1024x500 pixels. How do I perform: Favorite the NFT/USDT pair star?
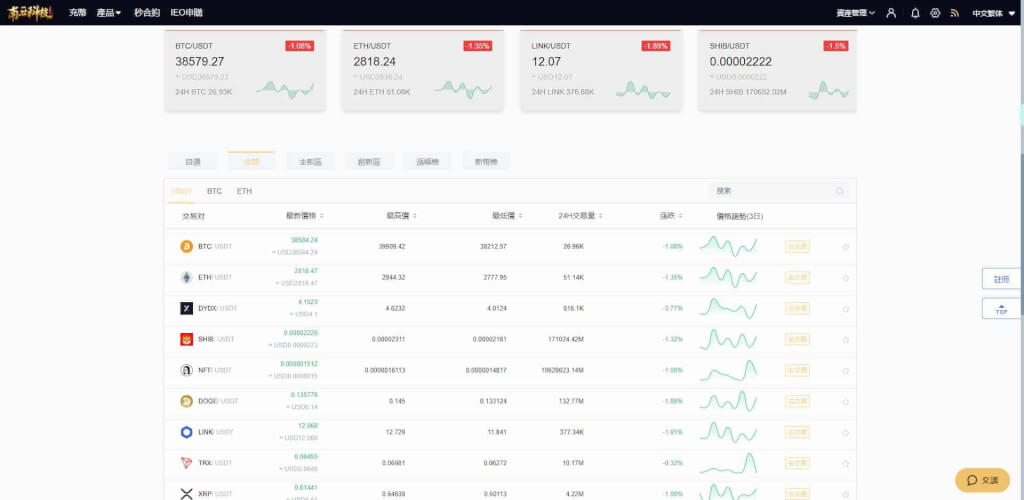coord(846,371)
